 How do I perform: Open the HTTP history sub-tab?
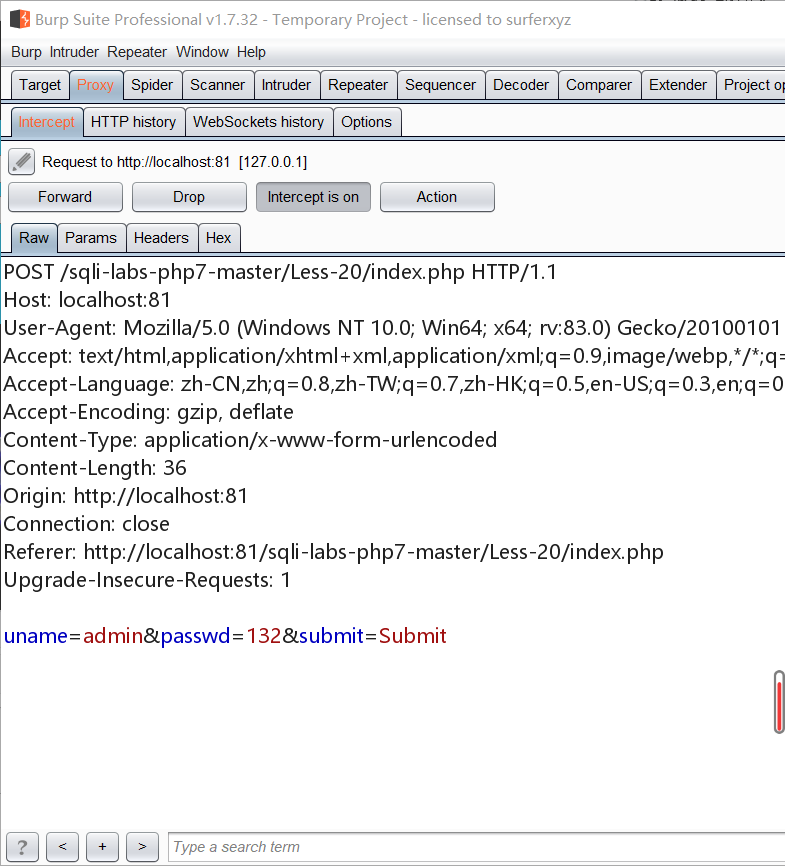(134, 122)
